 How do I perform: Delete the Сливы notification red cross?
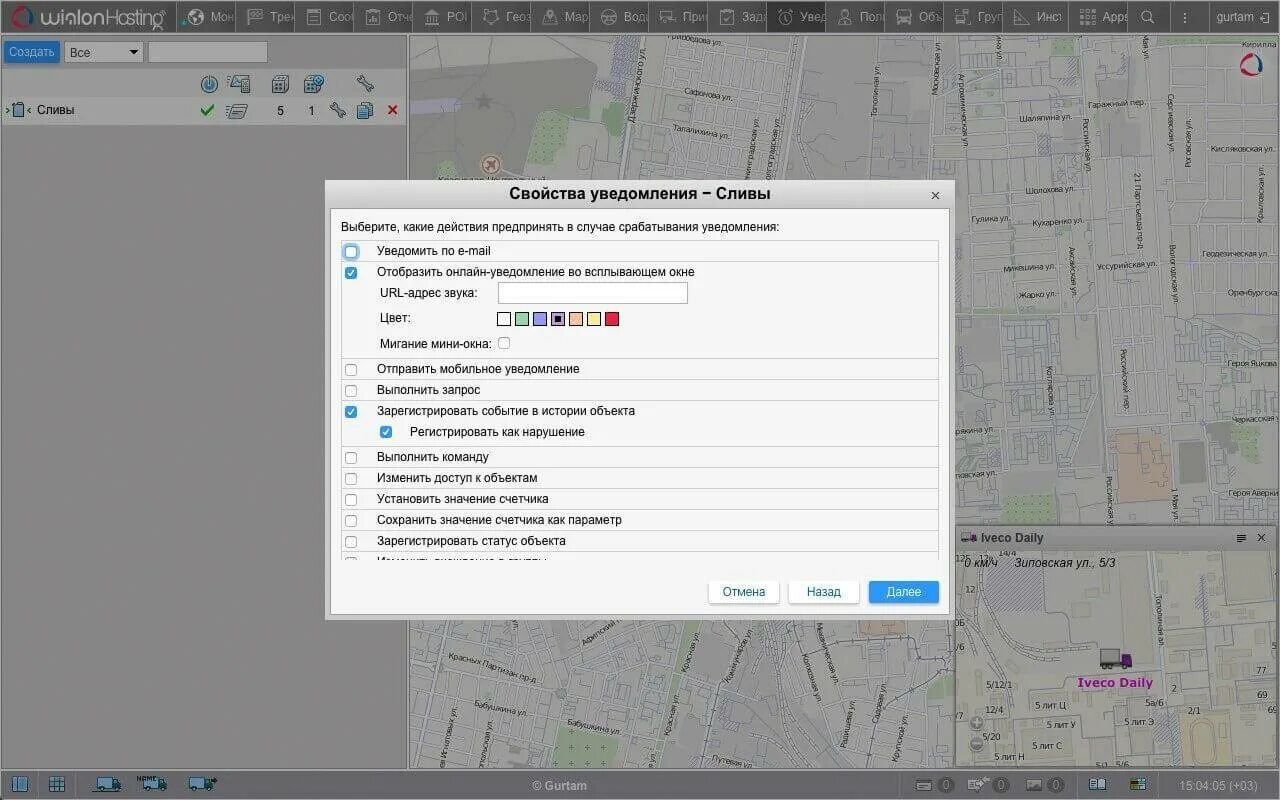click(x=392, y=110)
